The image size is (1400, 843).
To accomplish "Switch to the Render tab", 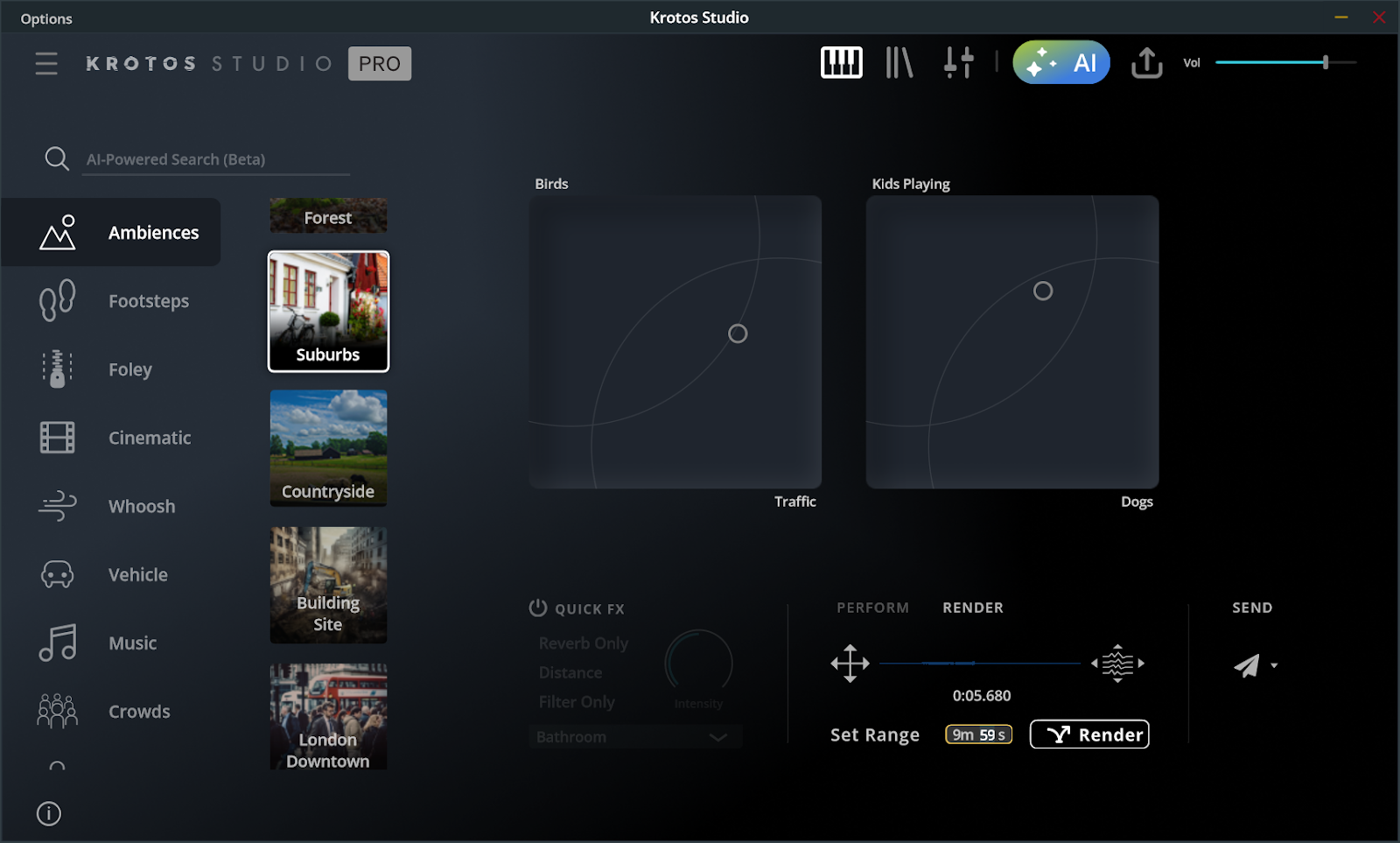I will [973, 608].
